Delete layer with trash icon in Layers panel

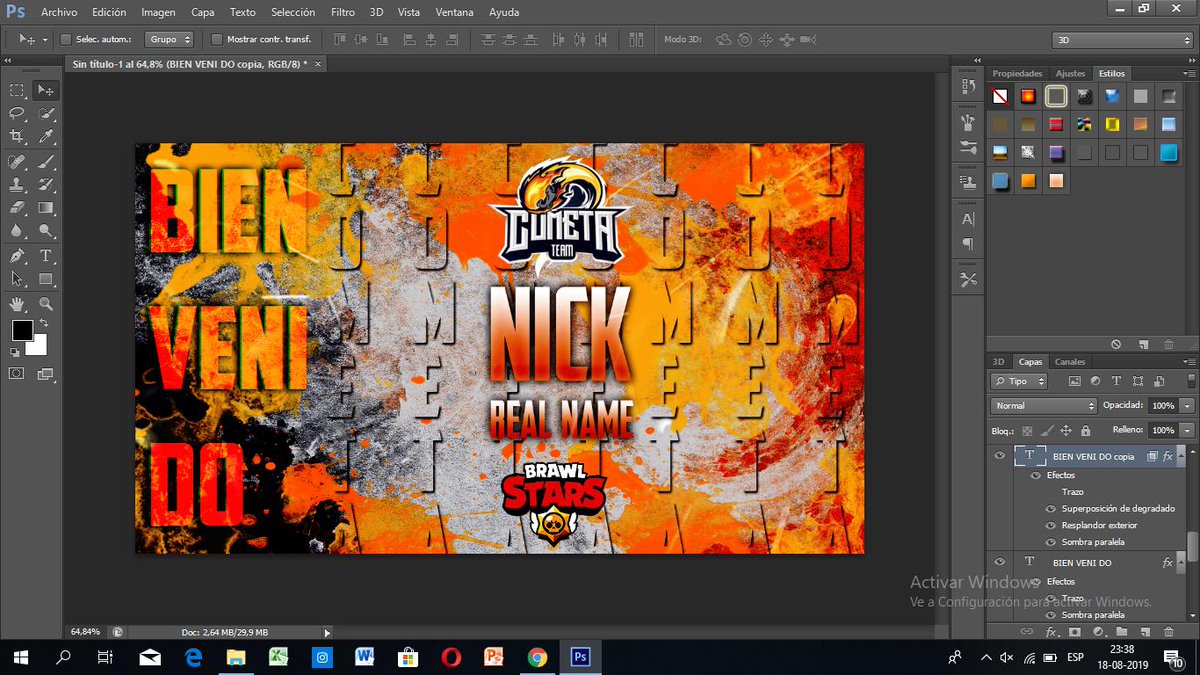tap(1169, 632)
